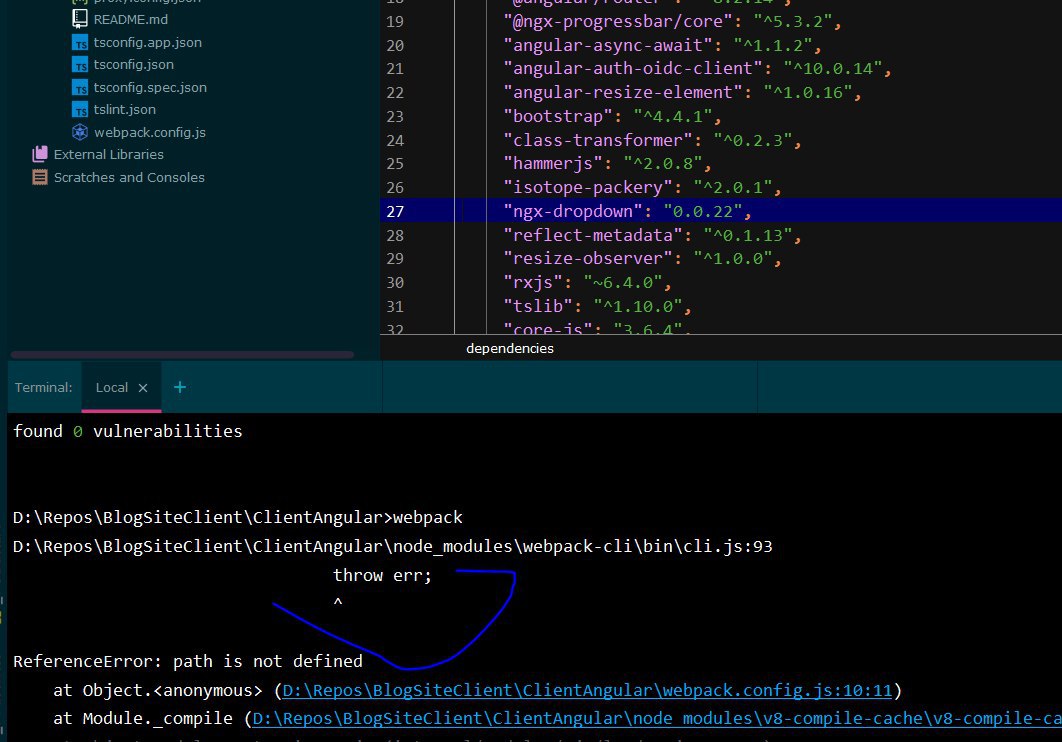Click the webpack command prompt line
Viewport: 1062px width, 742px height.
coord(238,517)
